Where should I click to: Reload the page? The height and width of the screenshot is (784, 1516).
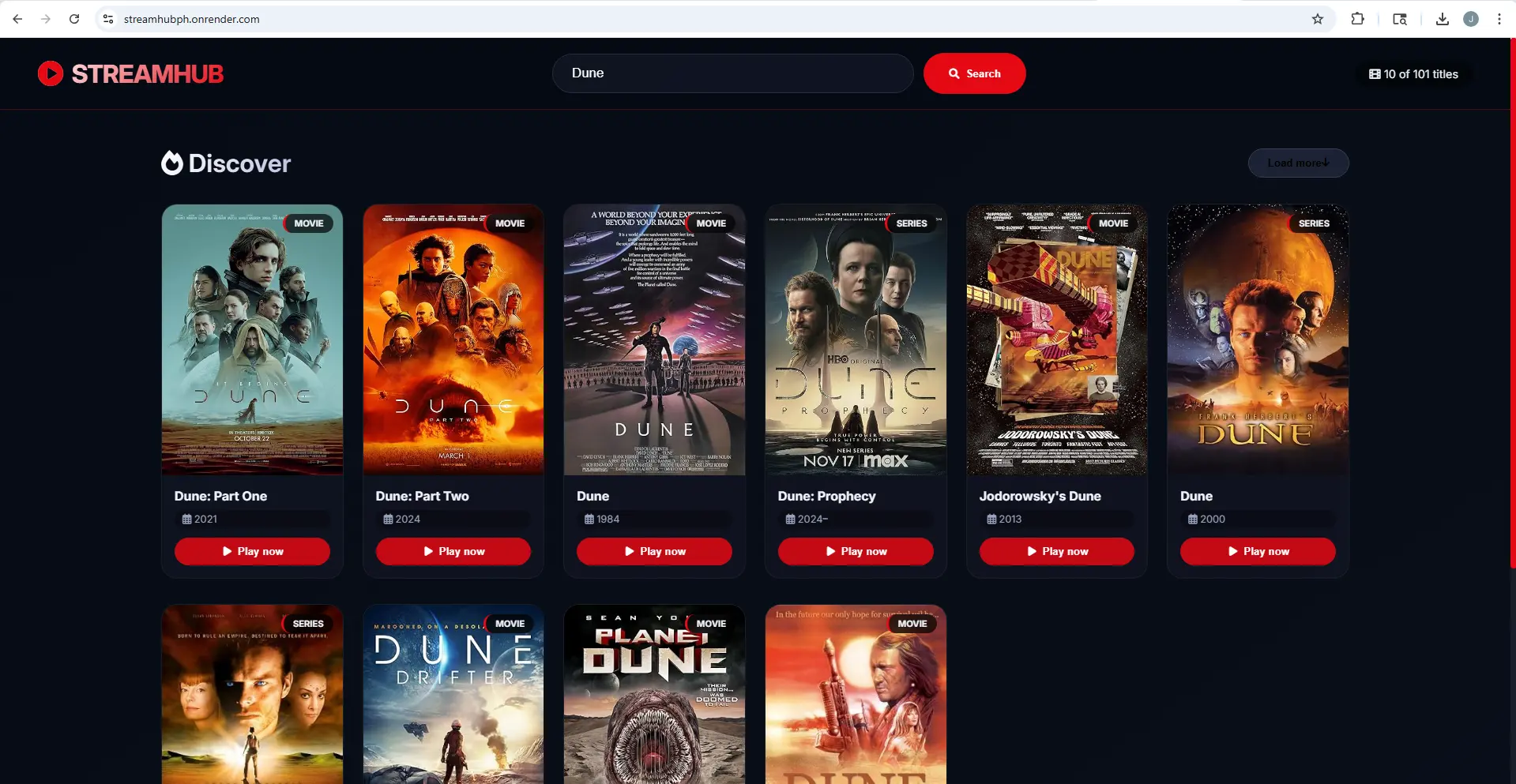tap(74, 19)
